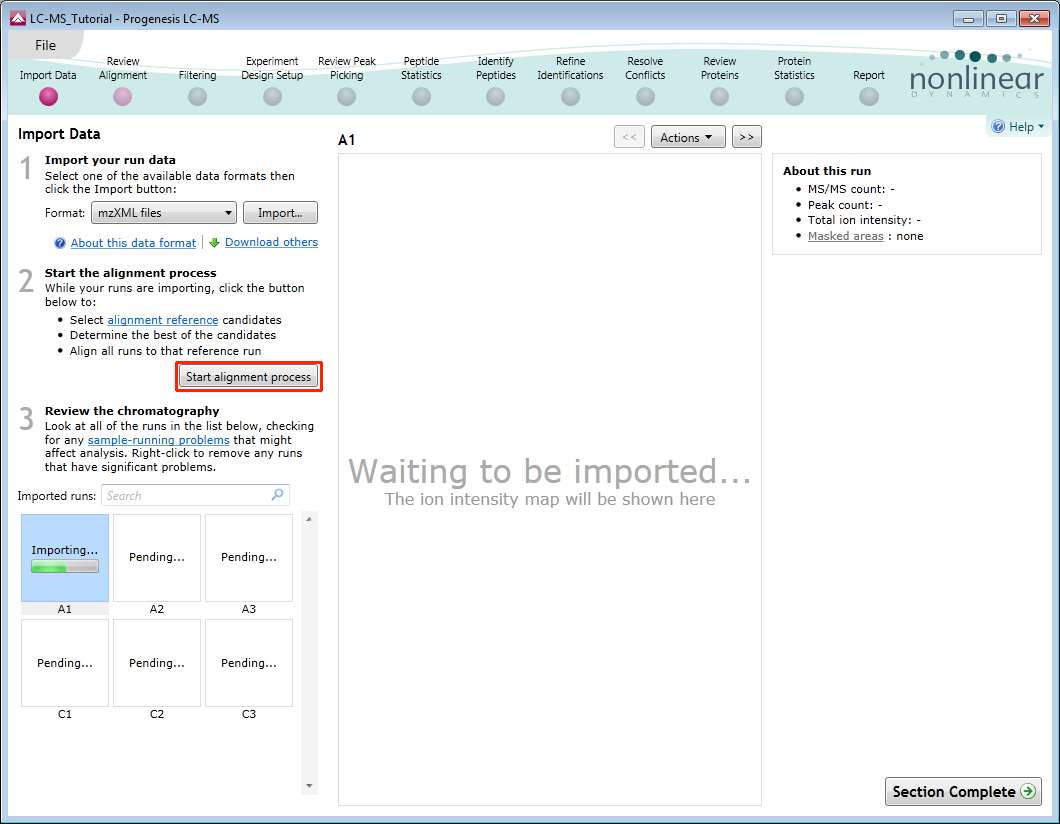Screen dimensions: 1060x824
Task: Click the green download arrow icon
Action: [x=214, y=243]
